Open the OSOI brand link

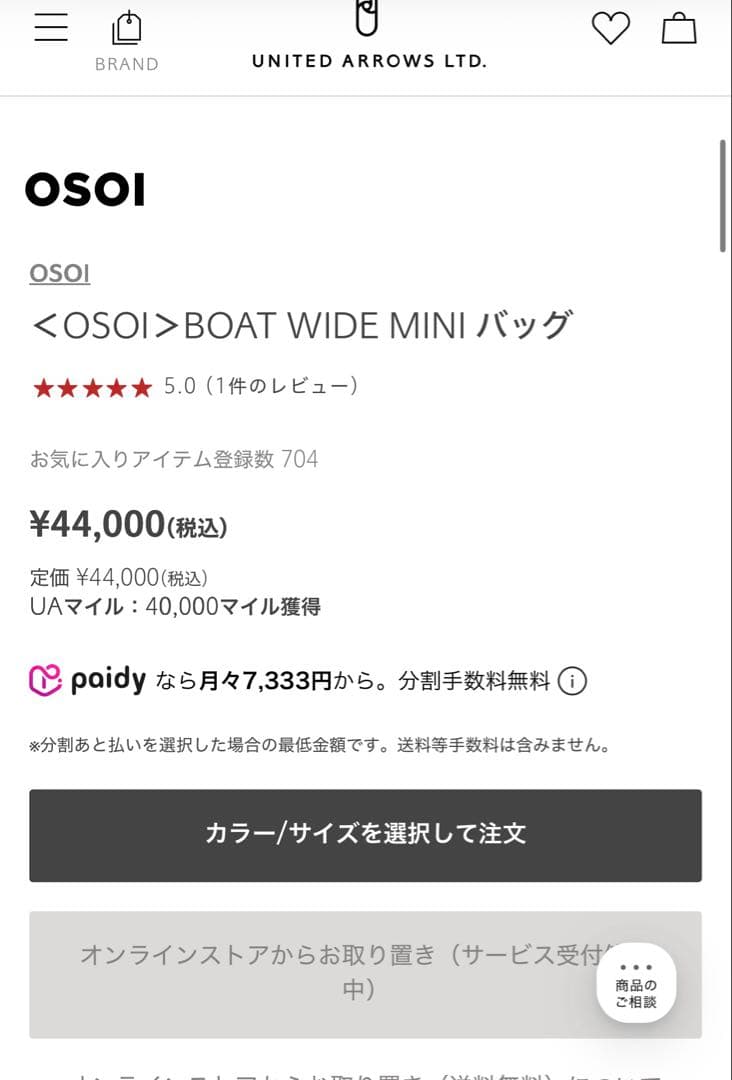(x=58, y=273)
